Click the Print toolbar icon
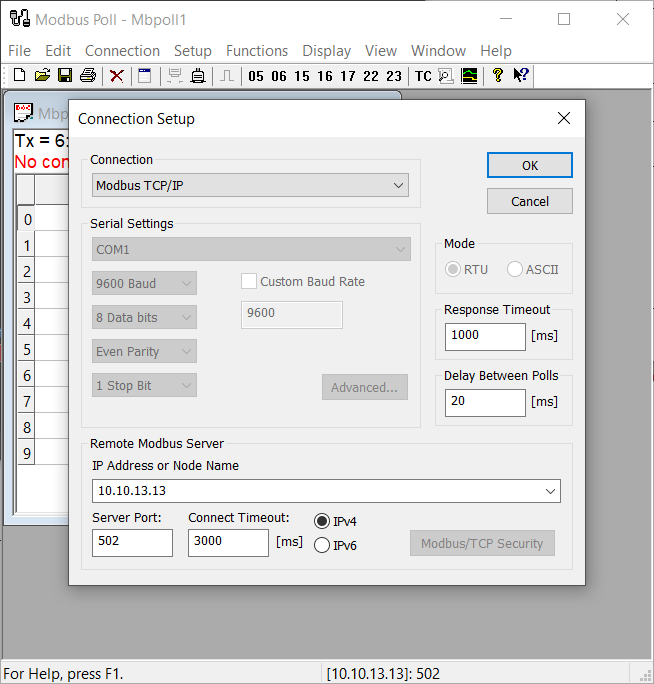The image size is (654, 684). click(x=88, y=76)
